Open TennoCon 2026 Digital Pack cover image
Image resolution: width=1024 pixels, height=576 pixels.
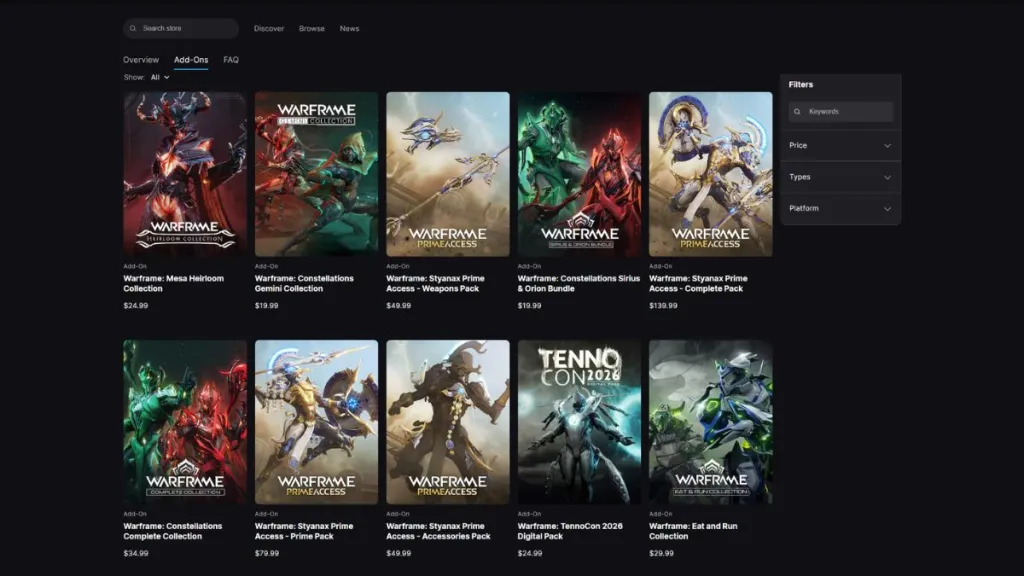pyautogui.click(x=579, y=422)
